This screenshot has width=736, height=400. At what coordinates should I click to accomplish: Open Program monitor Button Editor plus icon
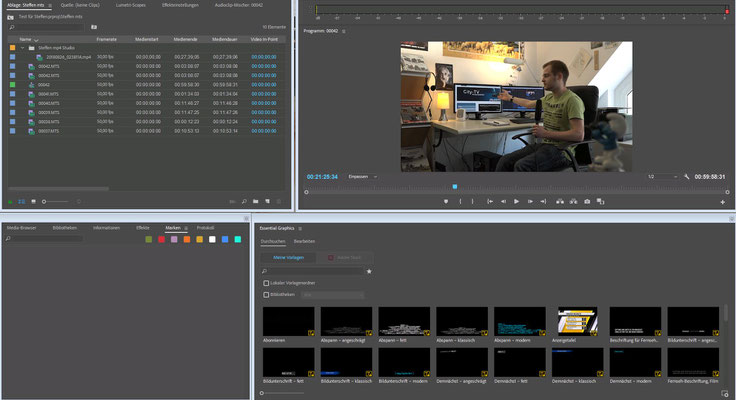(x=722, y=202)
